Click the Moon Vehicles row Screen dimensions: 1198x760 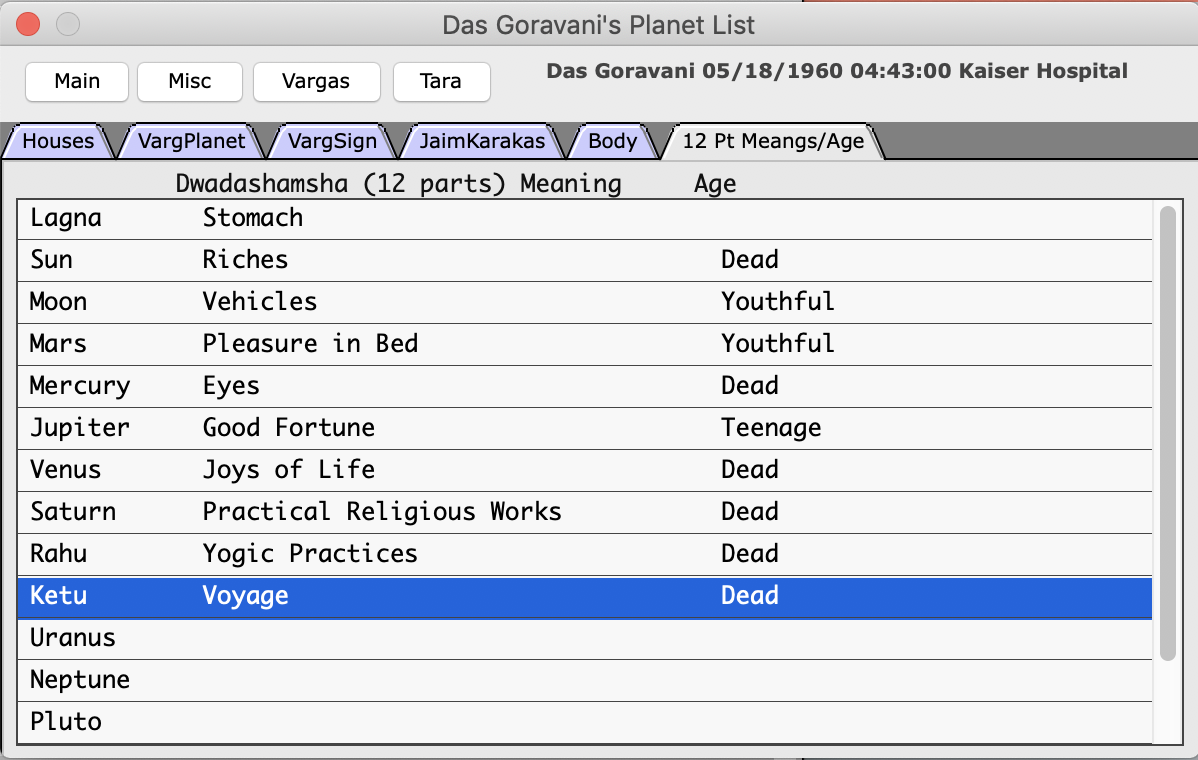click(584, 302)
